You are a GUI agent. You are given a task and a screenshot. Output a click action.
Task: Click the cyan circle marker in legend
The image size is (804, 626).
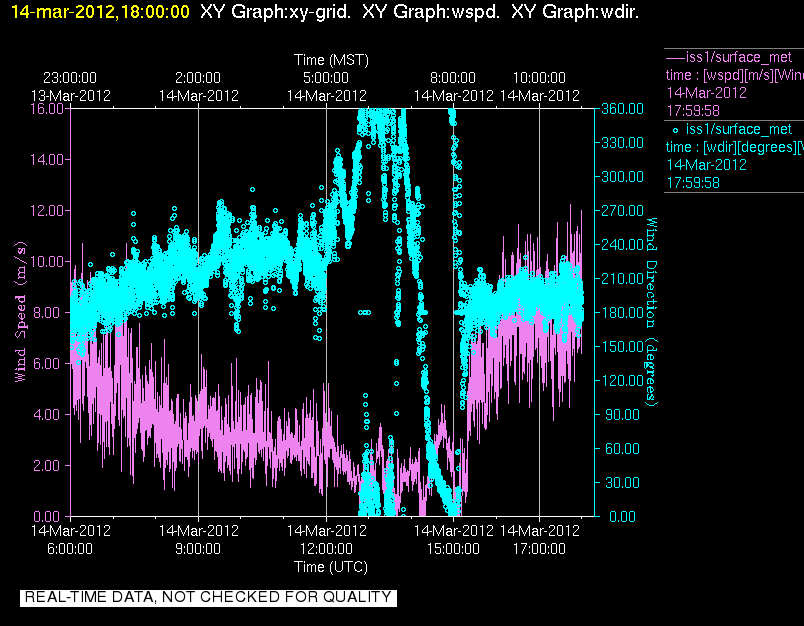pyautogui.click(x=675, y=130)
